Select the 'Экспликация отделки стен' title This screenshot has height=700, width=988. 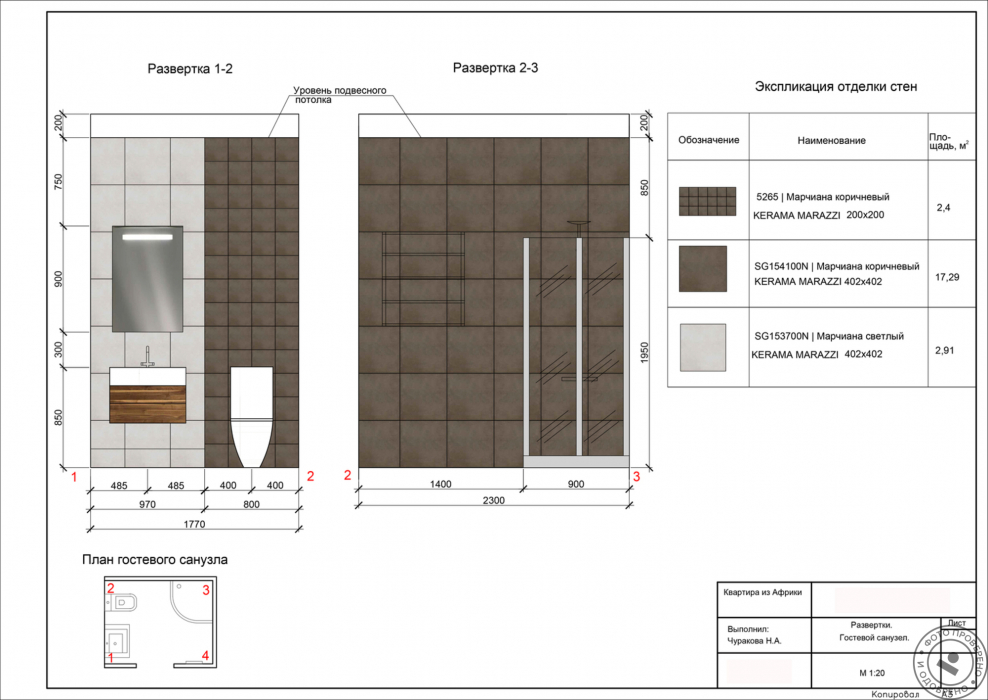(835, 87)
